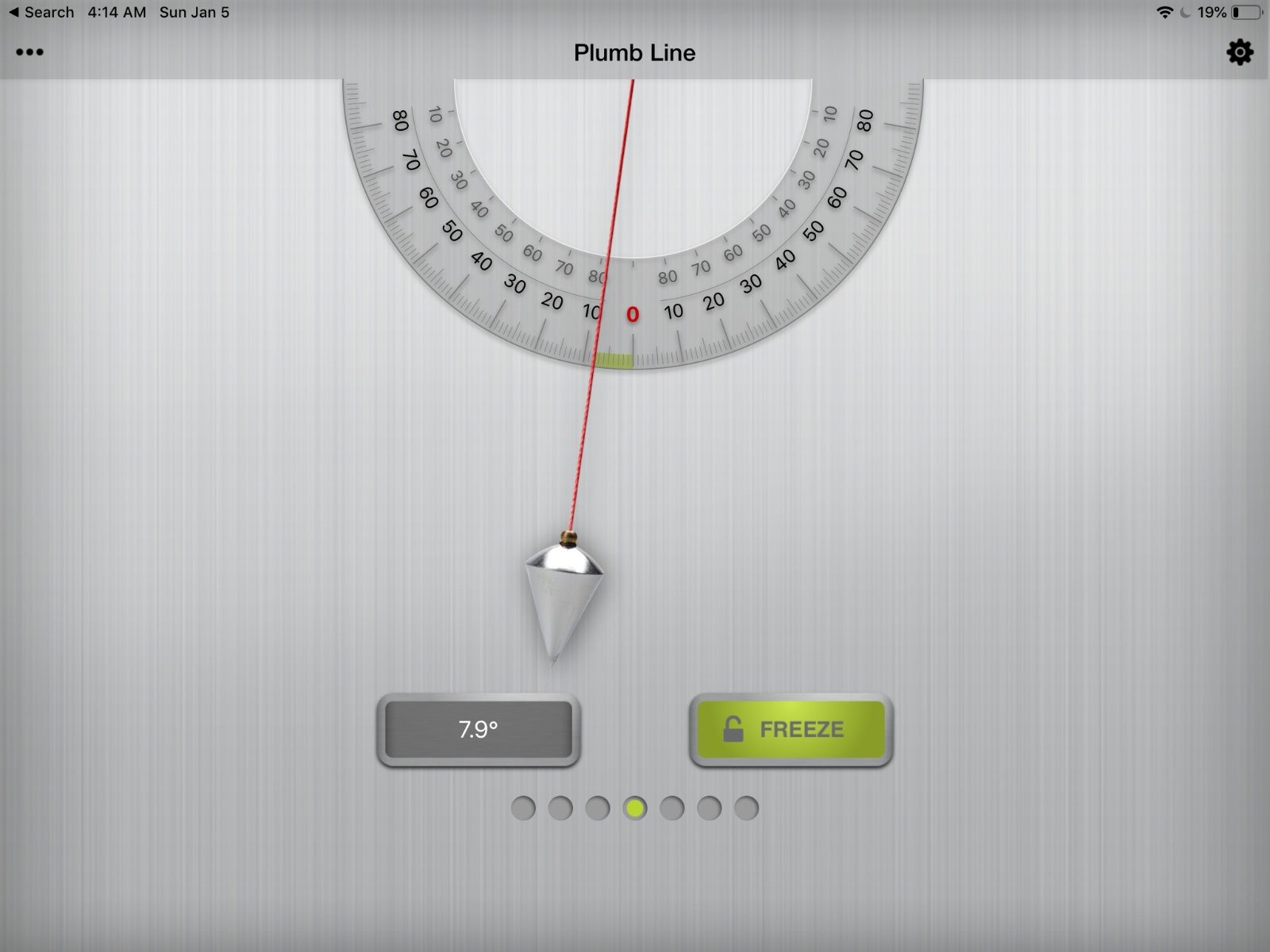Image resolution: width=1270 pixels, height=952 pixels.
Task: Tap the silver plumb bob weight
Action: (x=562, y=597)
